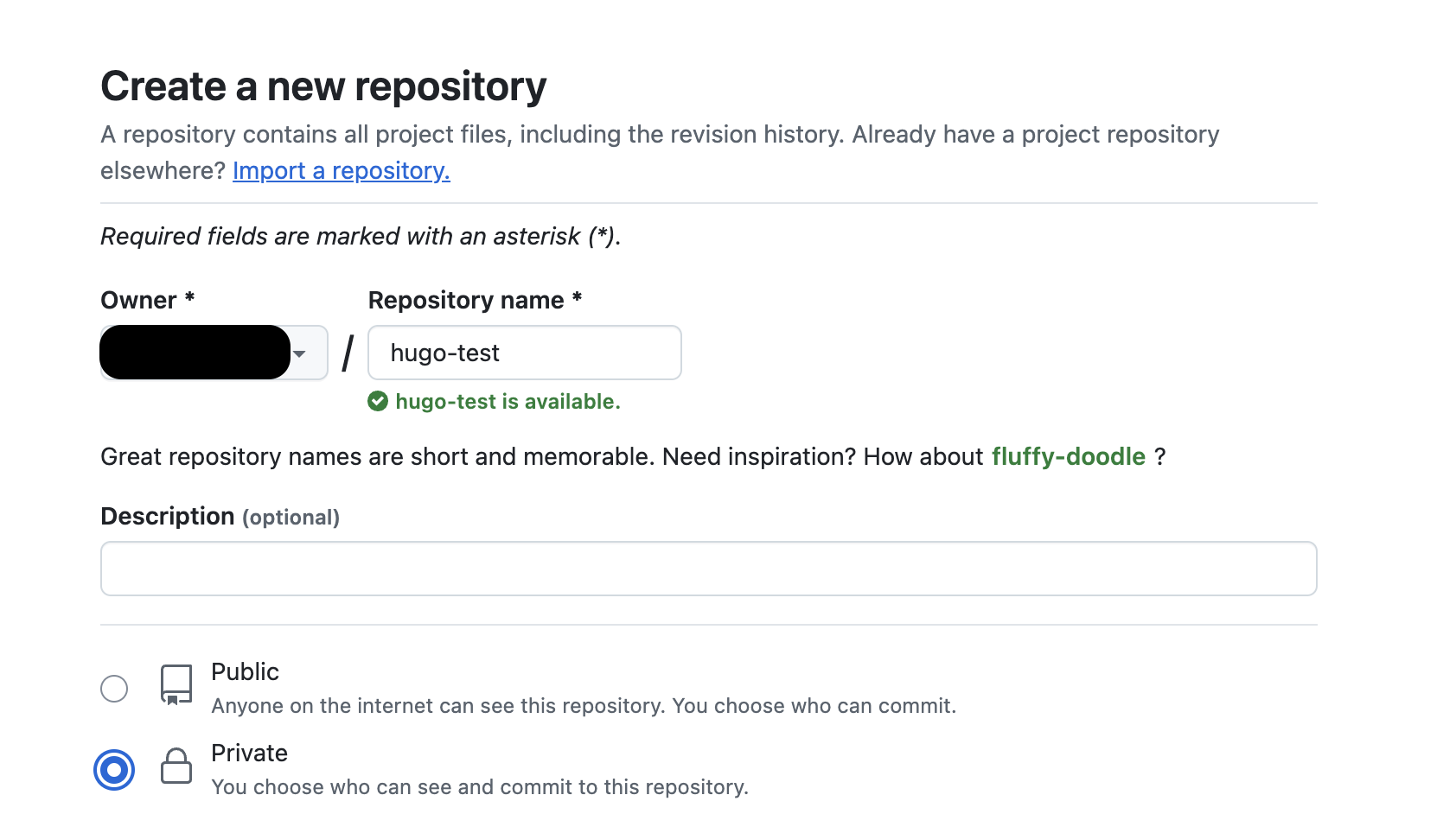Viewport: 1456px width, 814px height.
Task: Open the Owner dropdown
Action: pyautogui.click(x=214, y=353)
